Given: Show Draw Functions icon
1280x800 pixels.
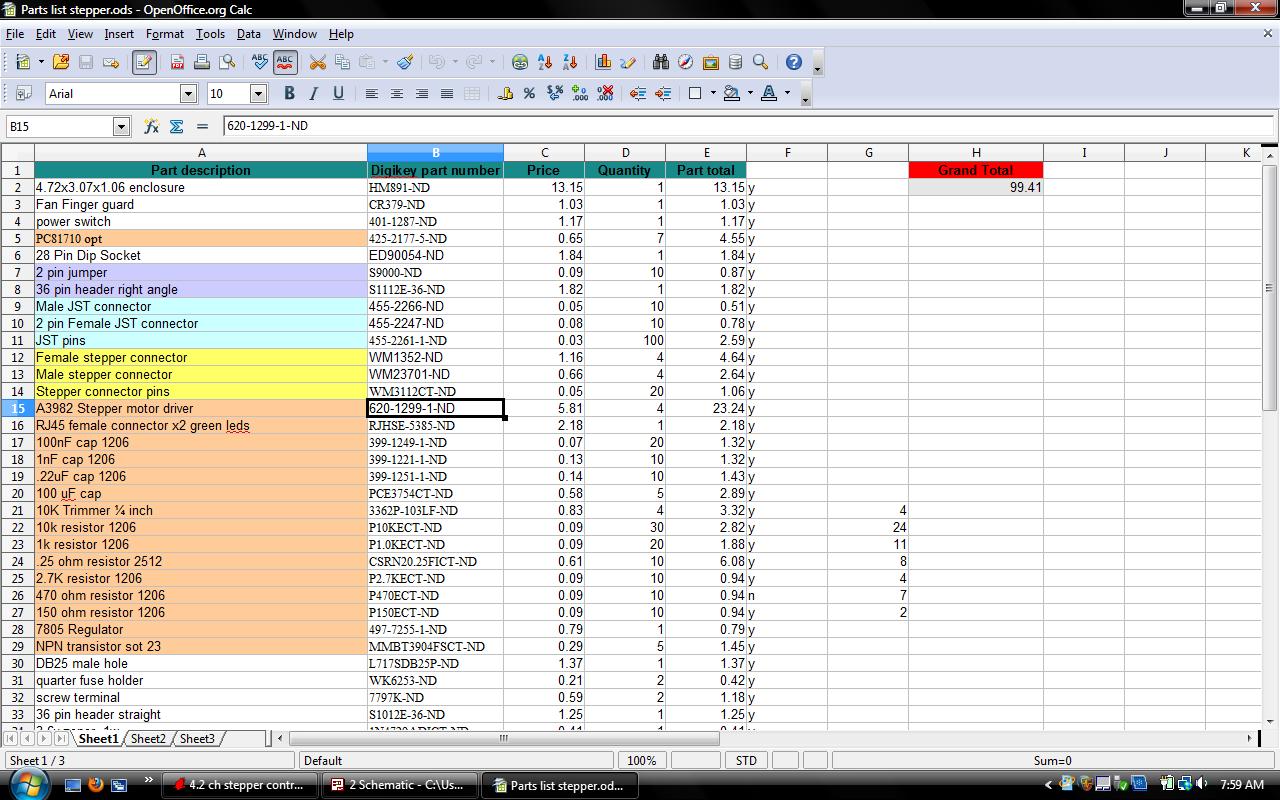Looking at the screenshot, I should (x=628, y=62).
